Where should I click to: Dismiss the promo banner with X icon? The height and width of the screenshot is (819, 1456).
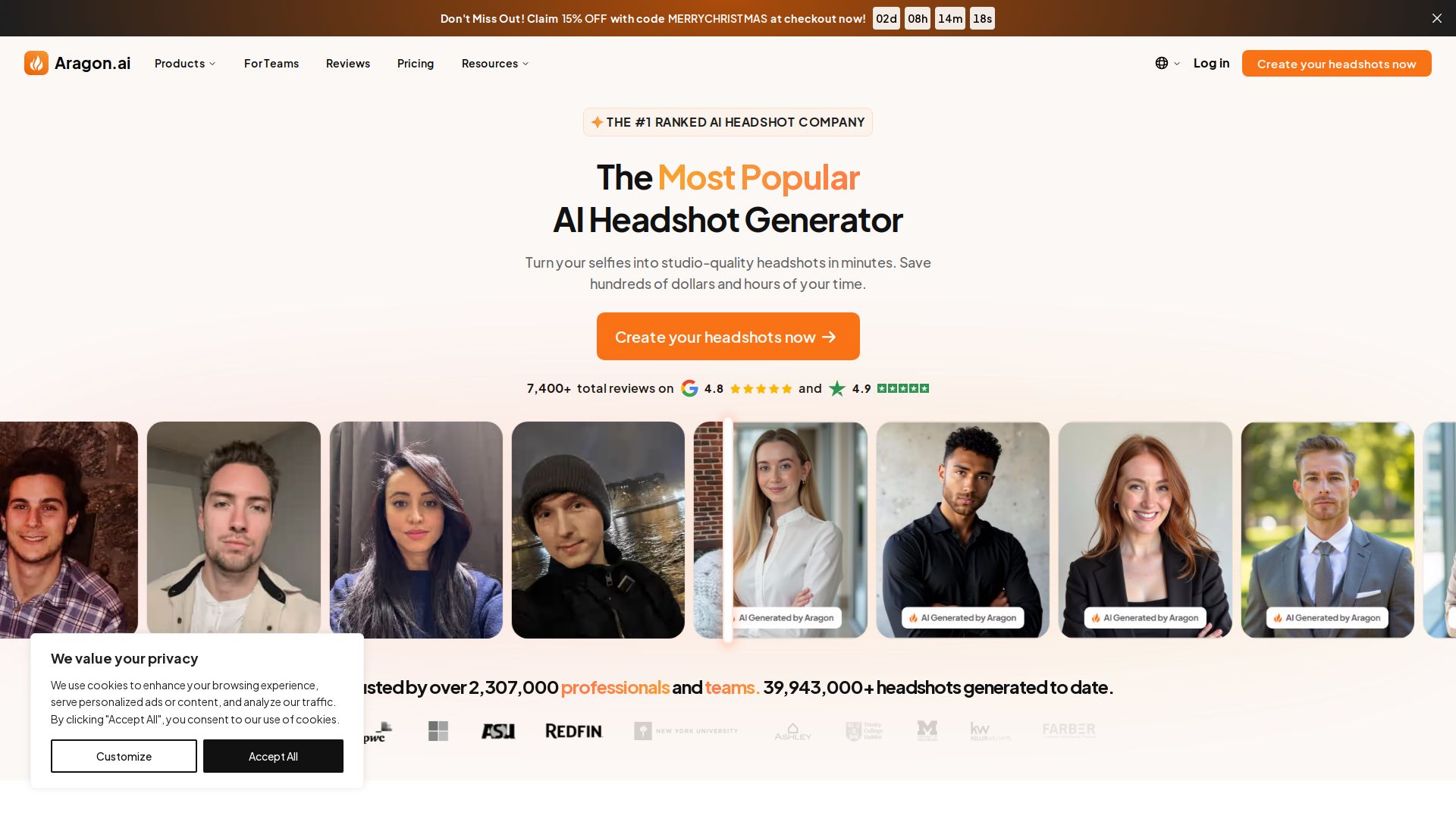1436,18
